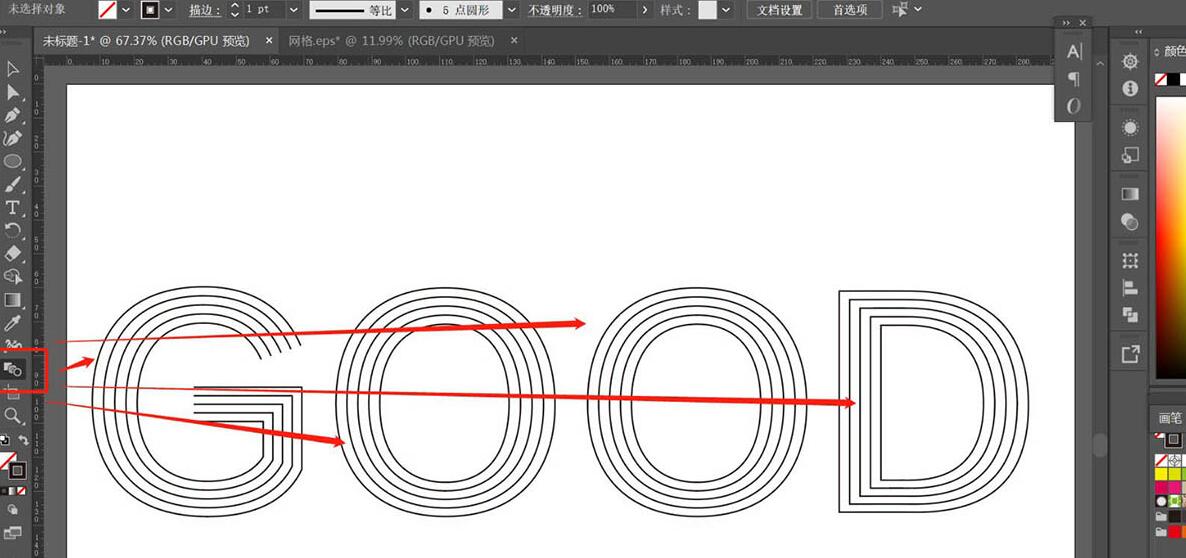Viewport: 1186px width, 558px height.
Task: Open the Gradient panel in right dock
Action: coord(1130,194)
